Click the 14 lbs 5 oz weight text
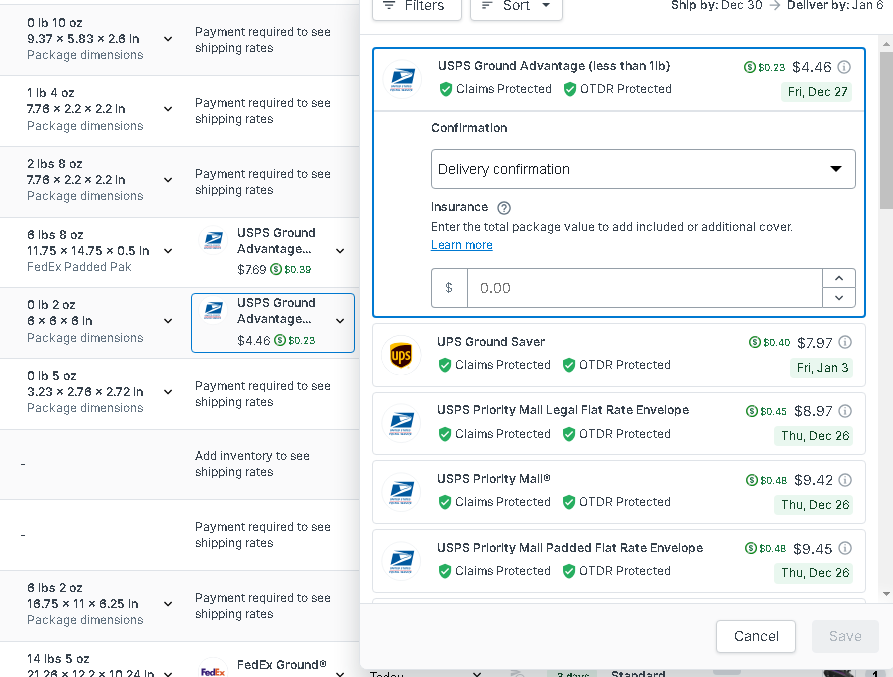Screen dimensions: 893x677 click(58, 659)
